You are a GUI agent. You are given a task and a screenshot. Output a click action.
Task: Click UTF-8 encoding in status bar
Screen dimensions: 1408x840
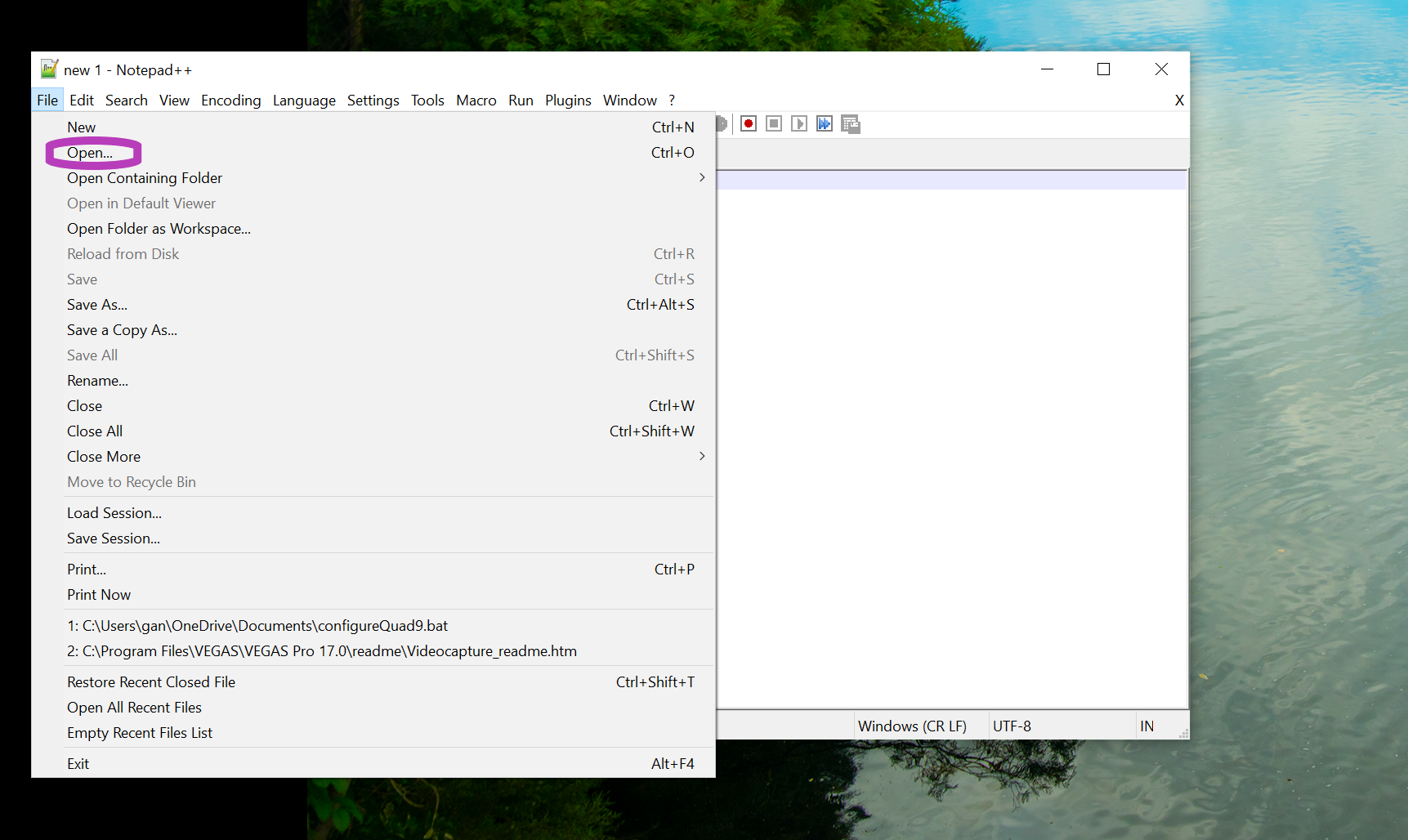(1012, 726)
